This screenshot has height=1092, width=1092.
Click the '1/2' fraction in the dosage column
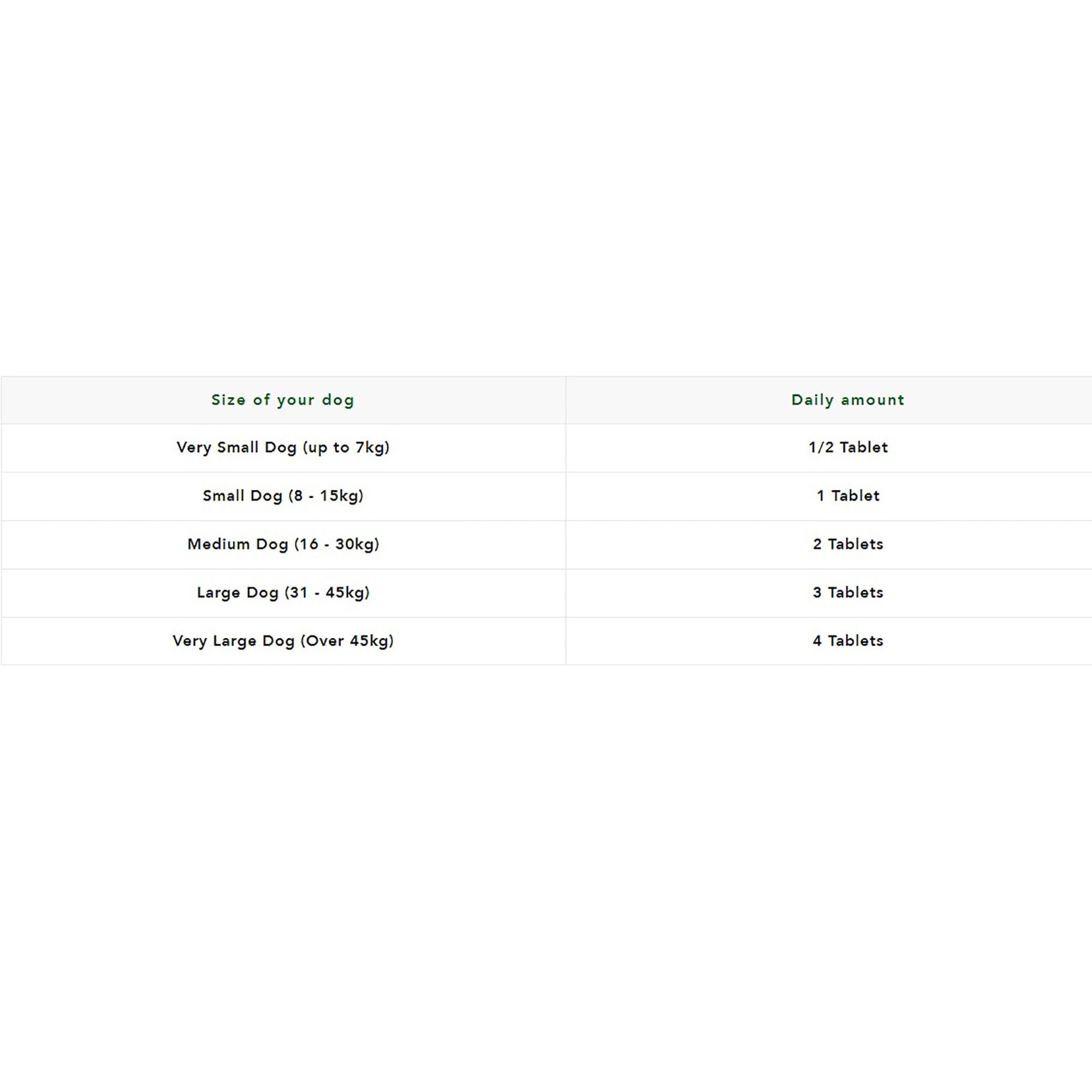point(821,448)
